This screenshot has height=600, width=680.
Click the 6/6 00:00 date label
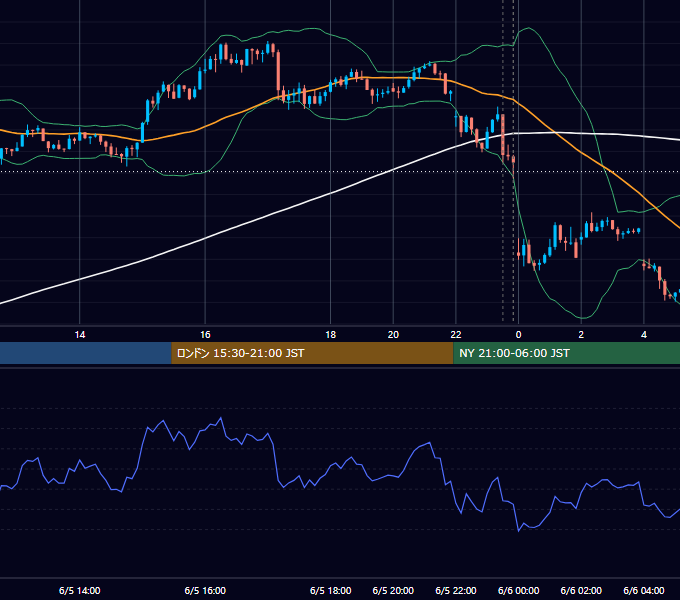point(518,591)
